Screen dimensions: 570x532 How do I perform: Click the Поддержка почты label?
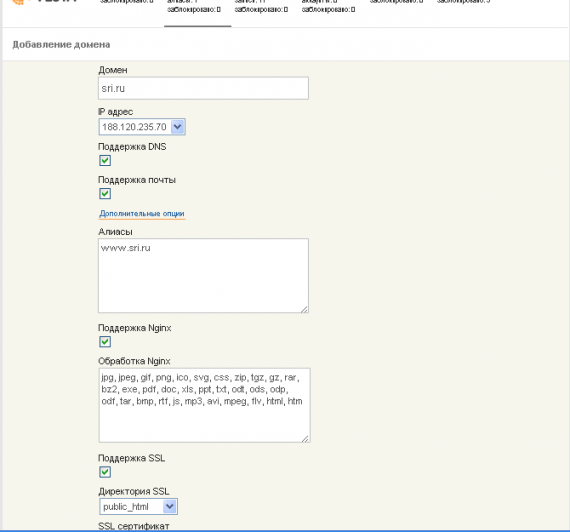click(137, 180)
